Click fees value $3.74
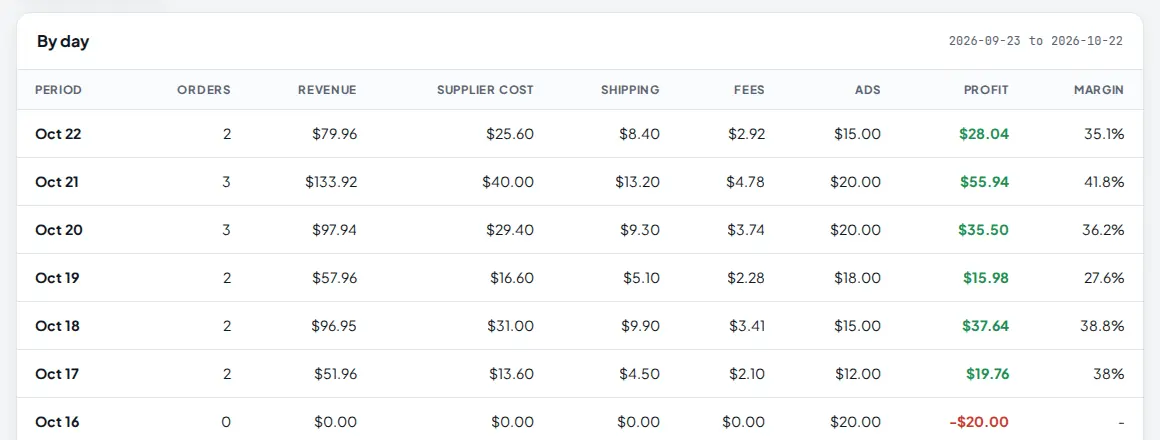Screen dimensions: 1160x440 click(746, 230)
